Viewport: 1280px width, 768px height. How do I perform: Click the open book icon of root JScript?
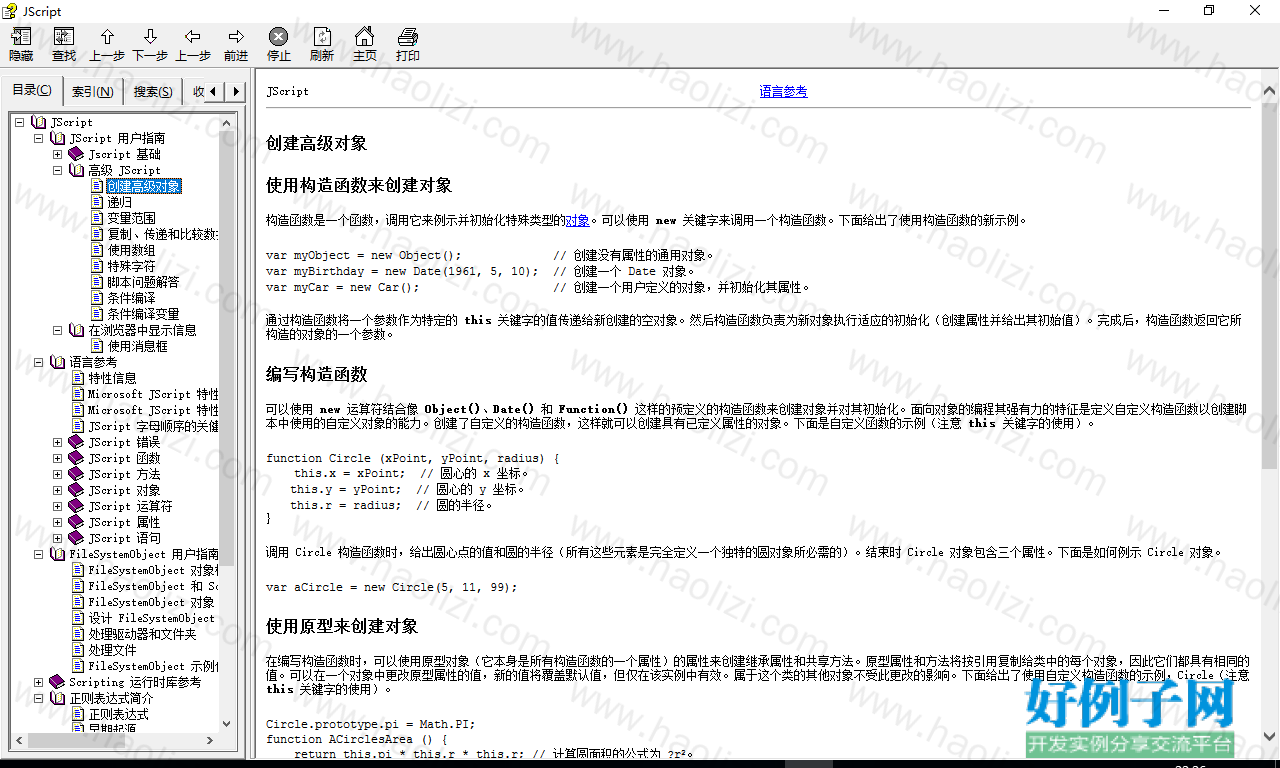(x=39, y=122)
